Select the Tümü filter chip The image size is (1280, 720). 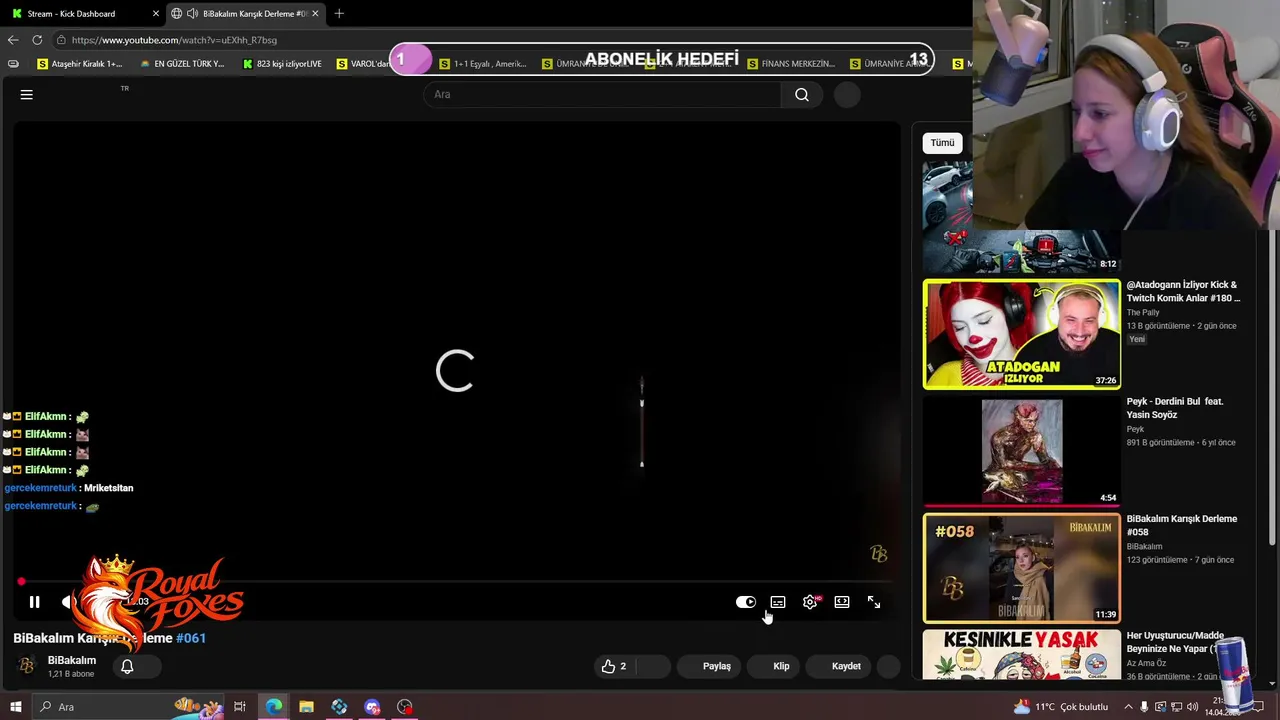[942, 143]
